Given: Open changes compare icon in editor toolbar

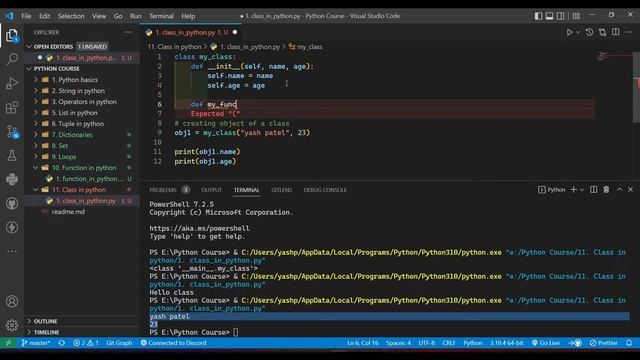Looking at the screenshot, I should 602,32.
